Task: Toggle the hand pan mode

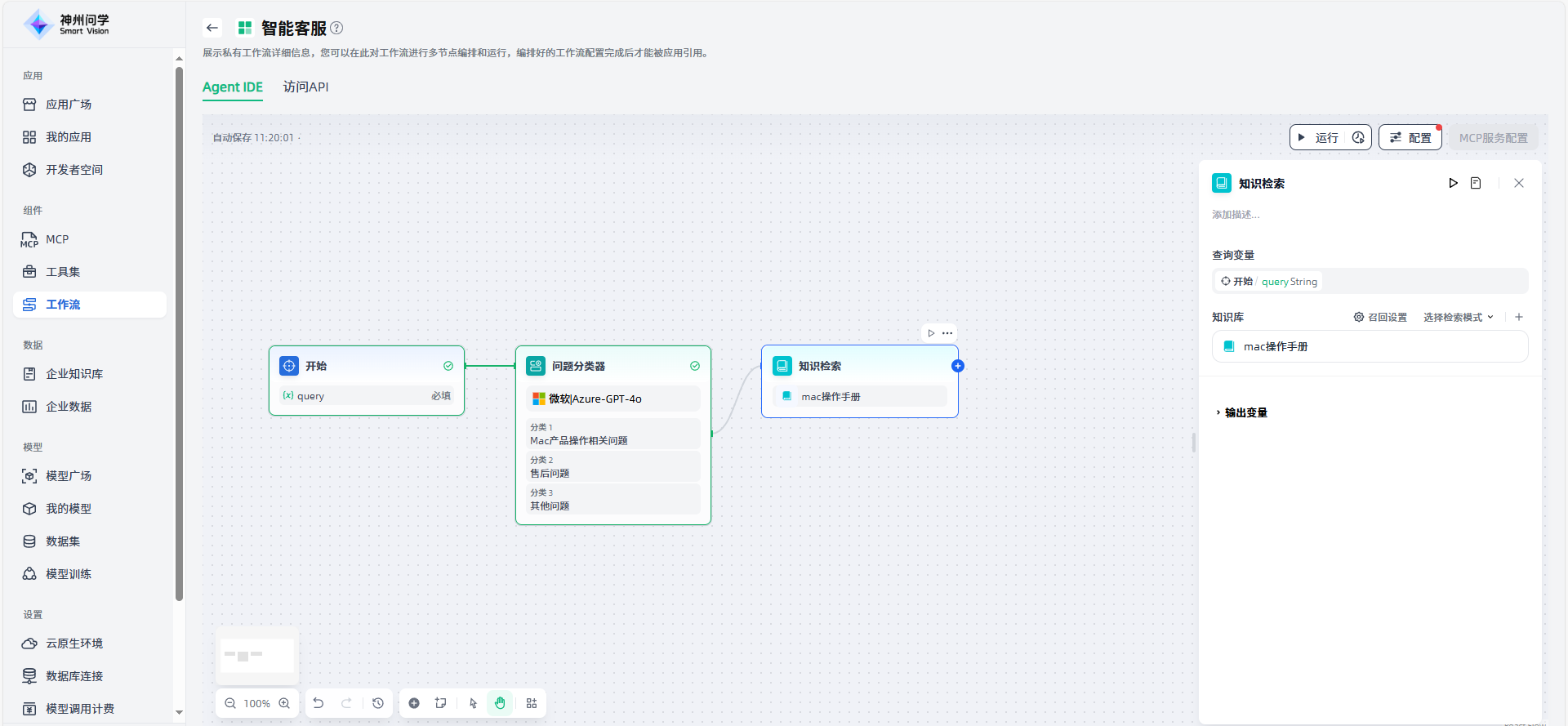Action: point(500,703)
